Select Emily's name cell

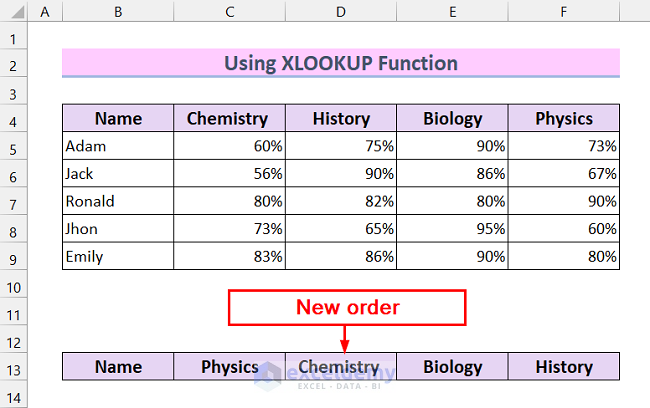(117, 256)
